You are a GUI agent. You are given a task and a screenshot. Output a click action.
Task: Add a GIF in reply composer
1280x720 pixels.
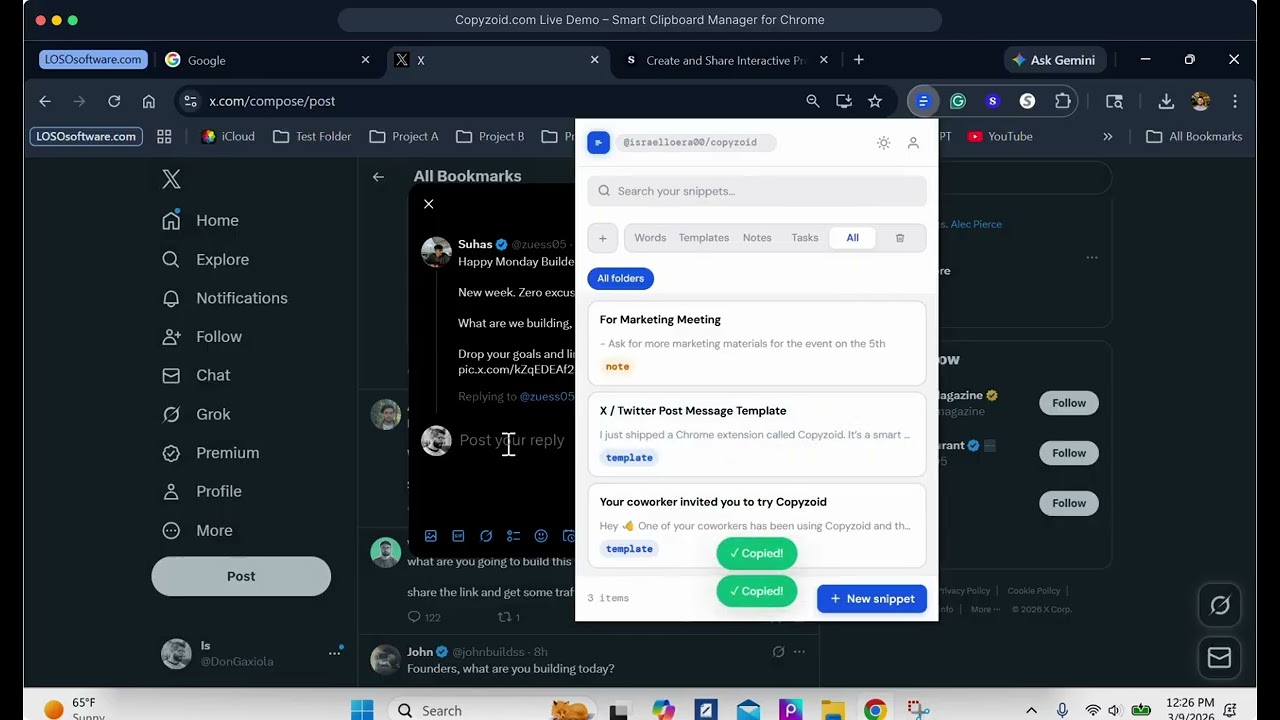(x=458, y=536)
